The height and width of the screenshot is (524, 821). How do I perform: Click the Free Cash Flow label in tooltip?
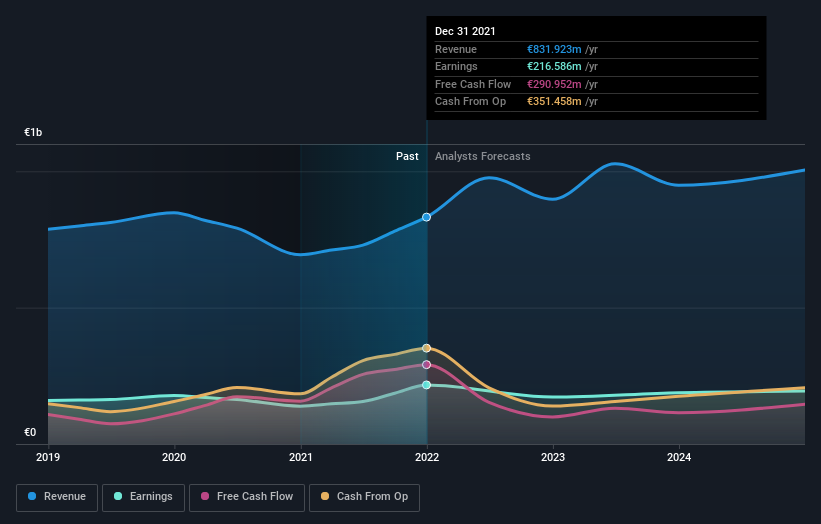point(473,84)
